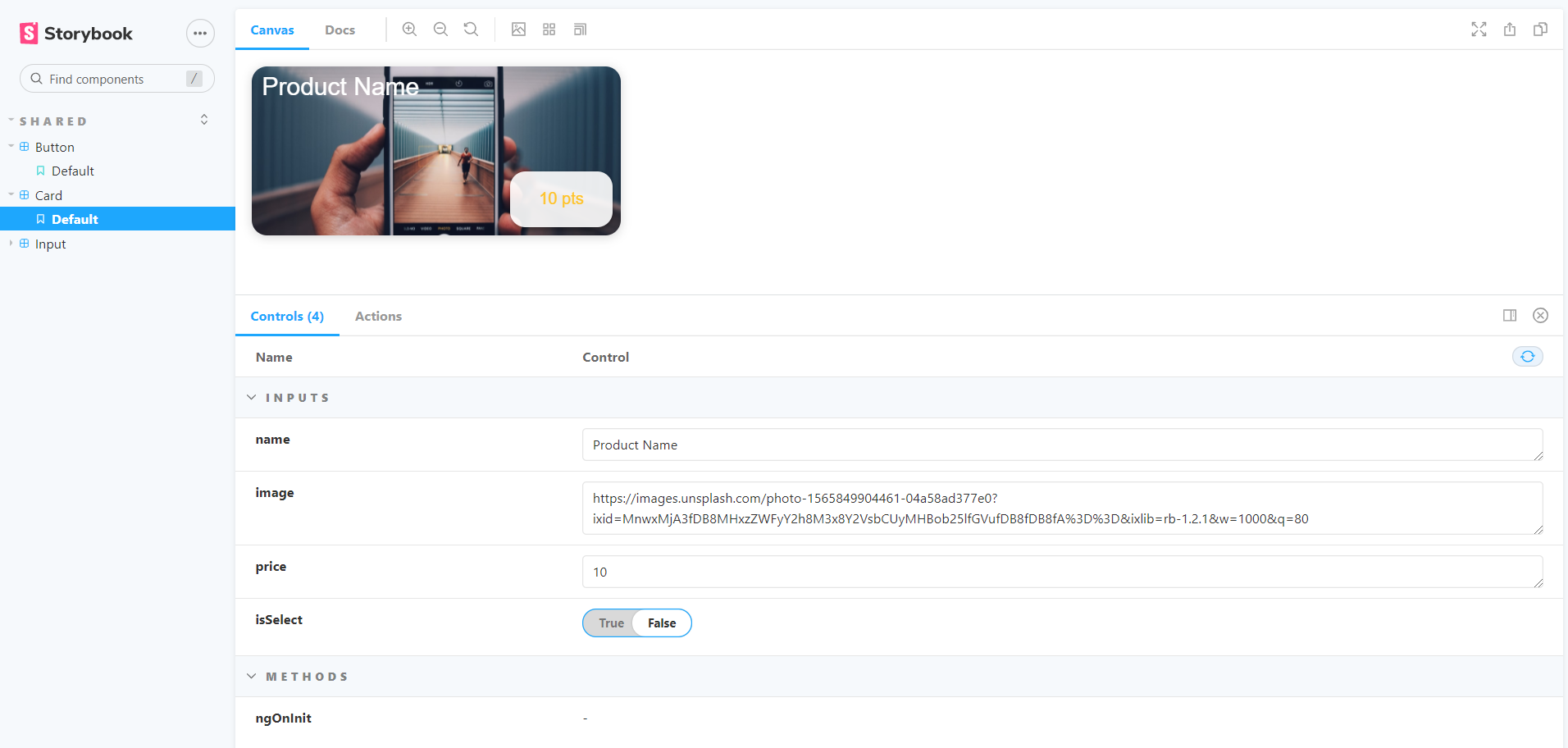Go full screen with the canvas
The width and height of the screenshot is (1568, 748).
pyautogui.click(x=1479, y=30)
